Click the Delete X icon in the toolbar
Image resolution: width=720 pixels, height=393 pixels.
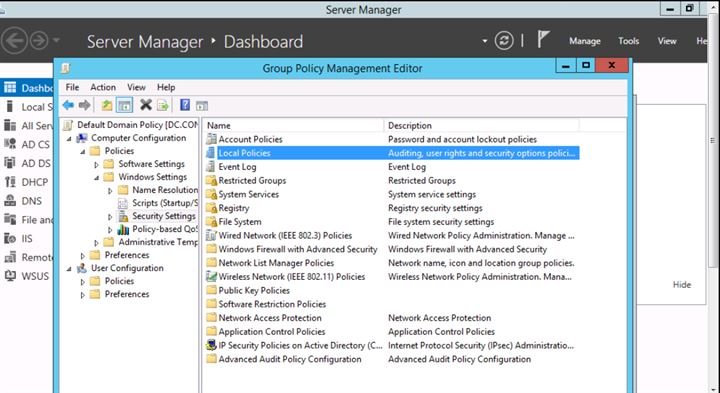point(146,105)
